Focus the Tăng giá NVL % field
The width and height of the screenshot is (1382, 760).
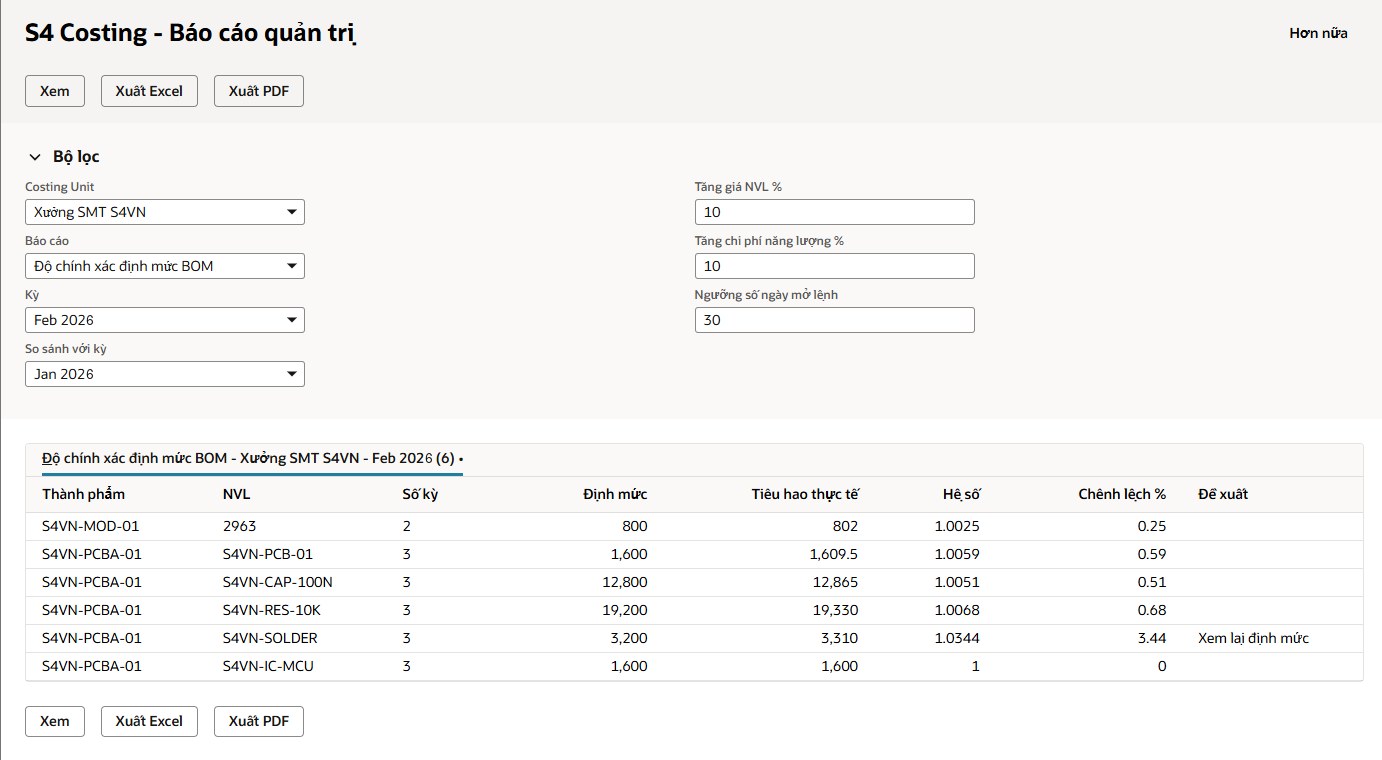click(x=834, y=212)
